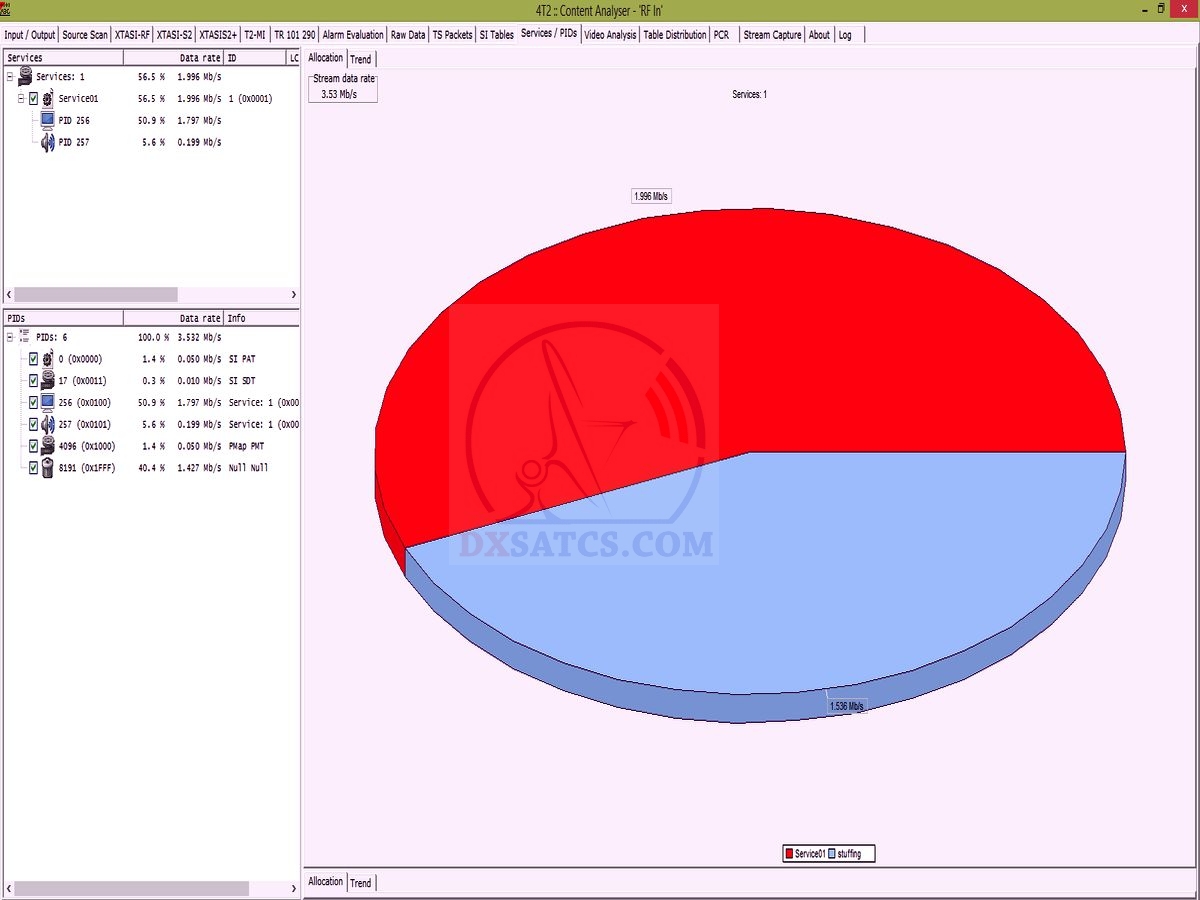Image resolution: width=1200 pixels, height=900 pixels.
Task: Click the video monitor icon for PID 256
Action: tap(47, 121)
